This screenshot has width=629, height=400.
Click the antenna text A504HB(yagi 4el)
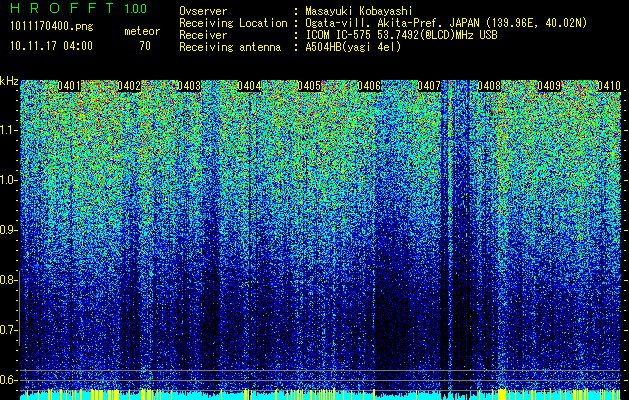point(353,47)
